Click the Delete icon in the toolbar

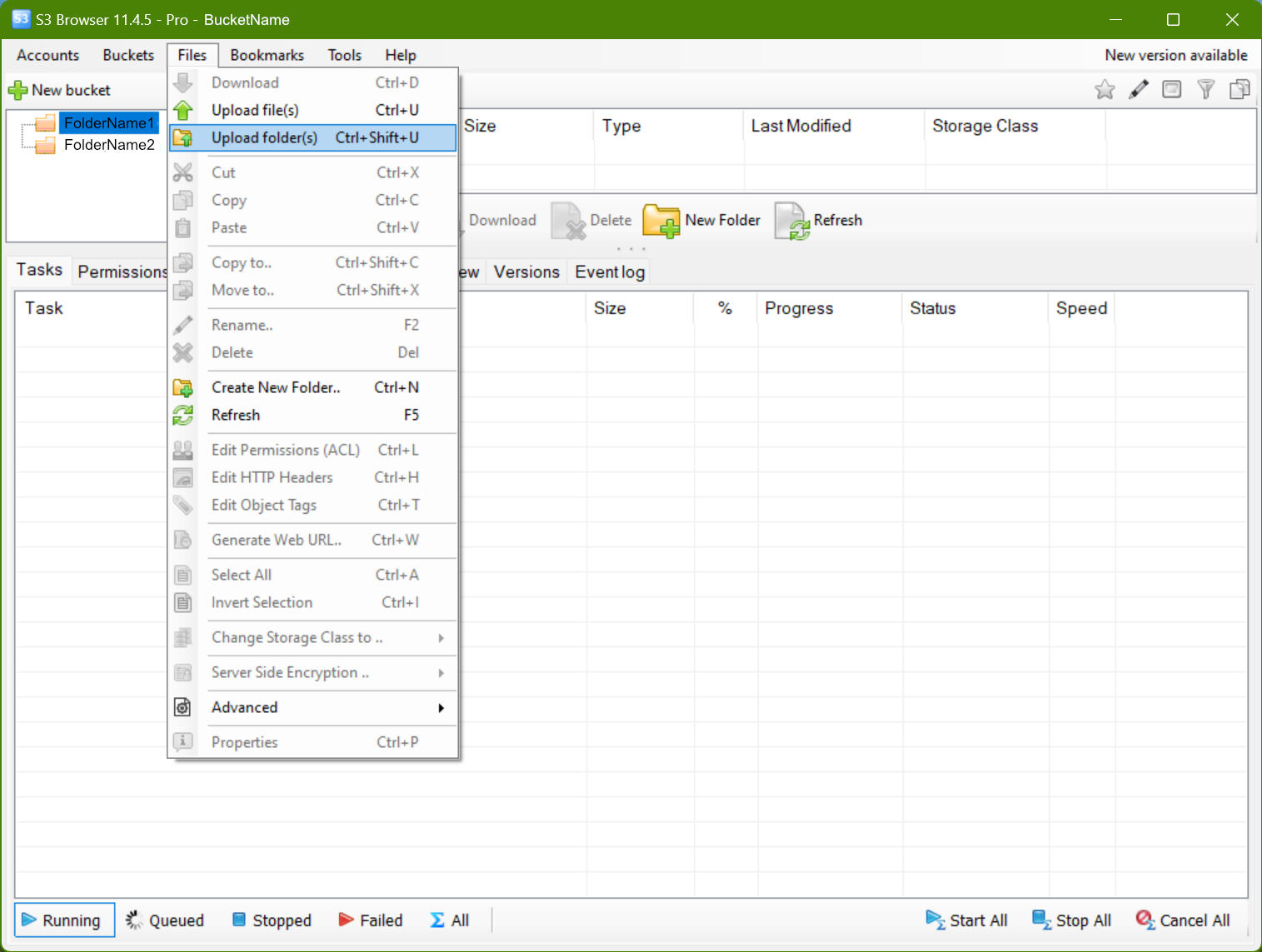pyautogui.click(x=570, y=221)
